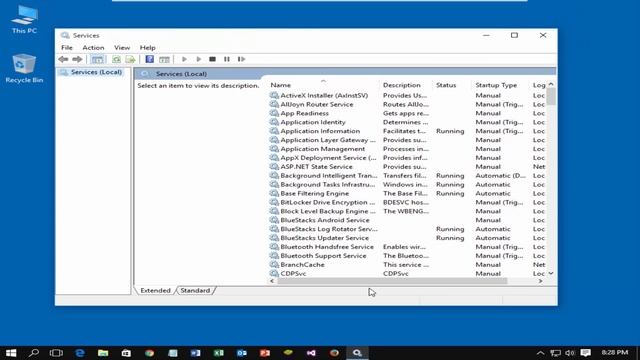Click the Restart Service icon
The image size is (640, 360).
point(241,59)
